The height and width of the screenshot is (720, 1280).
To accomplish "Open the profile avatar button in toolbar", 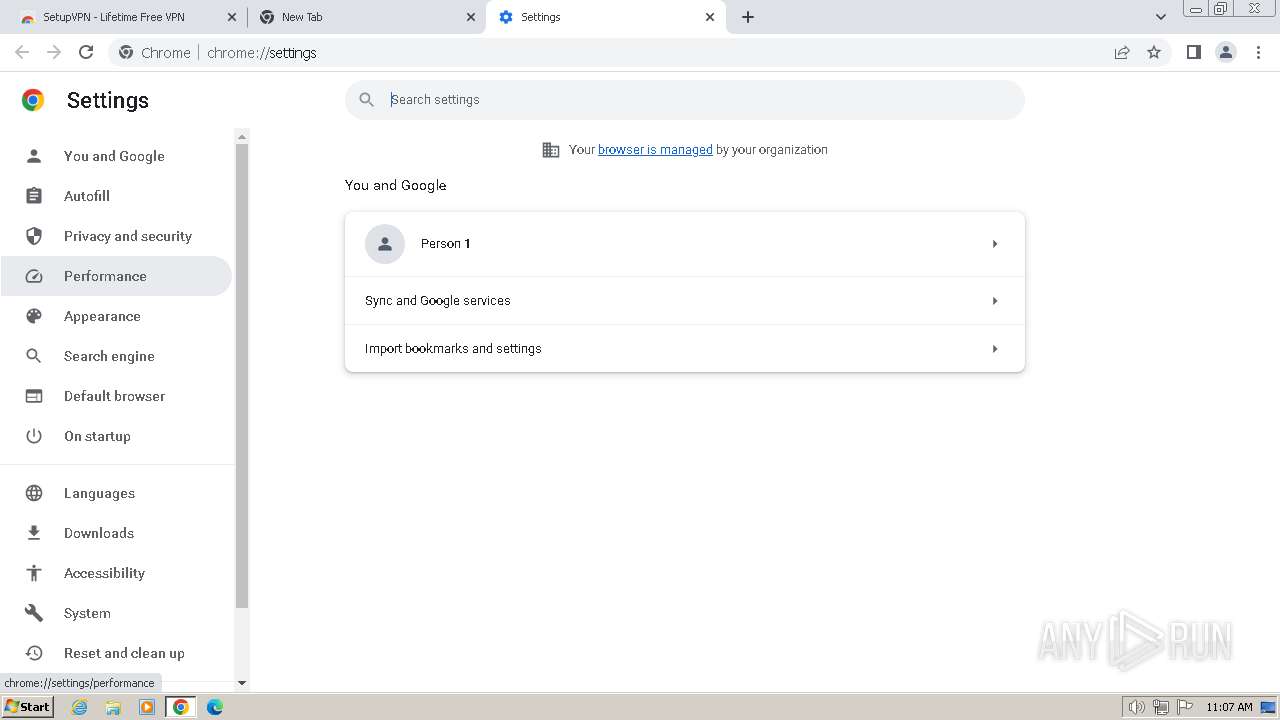I will (1226, 52).
